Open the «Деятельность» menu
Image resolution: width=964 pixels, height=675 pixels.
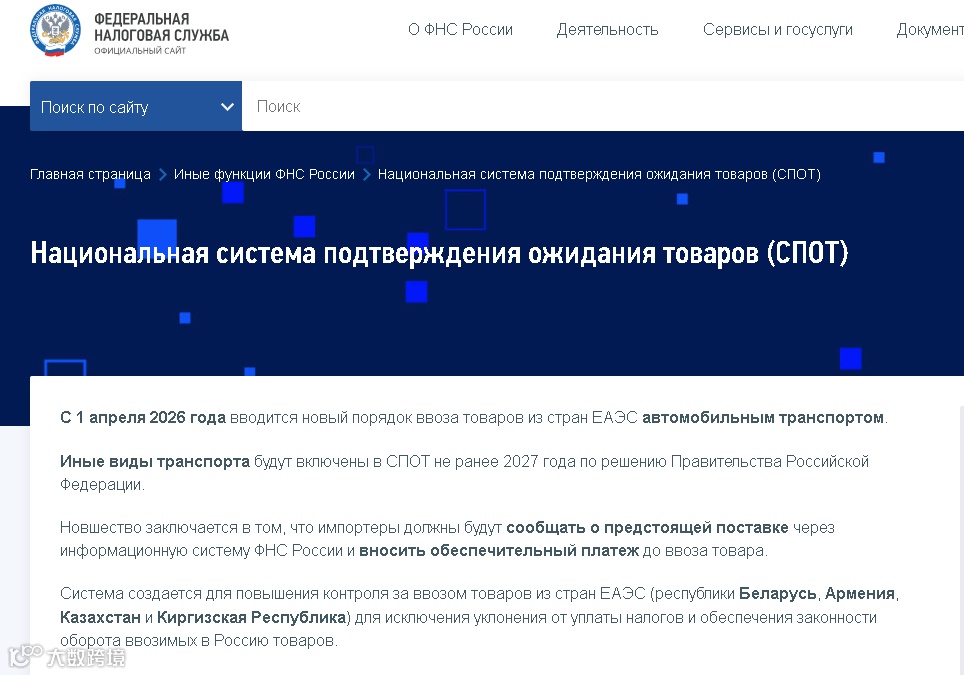pyautogui.click(x=607, y=30)
